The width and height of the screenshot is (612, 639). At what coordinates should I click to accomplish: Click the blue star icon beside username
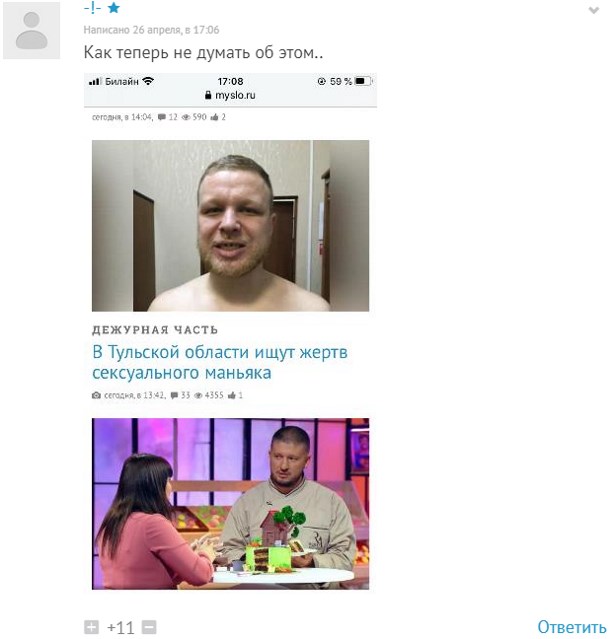point(114,8)
